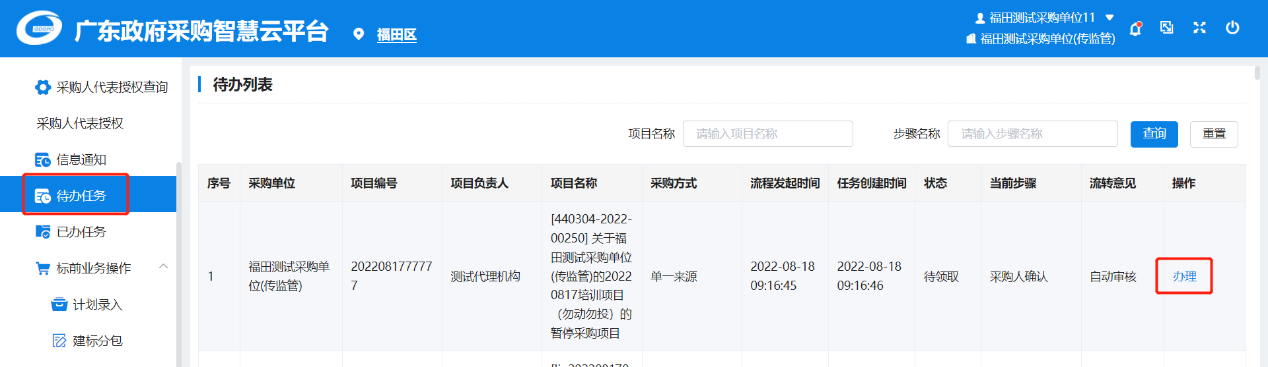The width and height of the screenshot is (1268, 367).
Task: Open 计划录入 submenu item
Action: pyautogui.click(x=97, y=304)
